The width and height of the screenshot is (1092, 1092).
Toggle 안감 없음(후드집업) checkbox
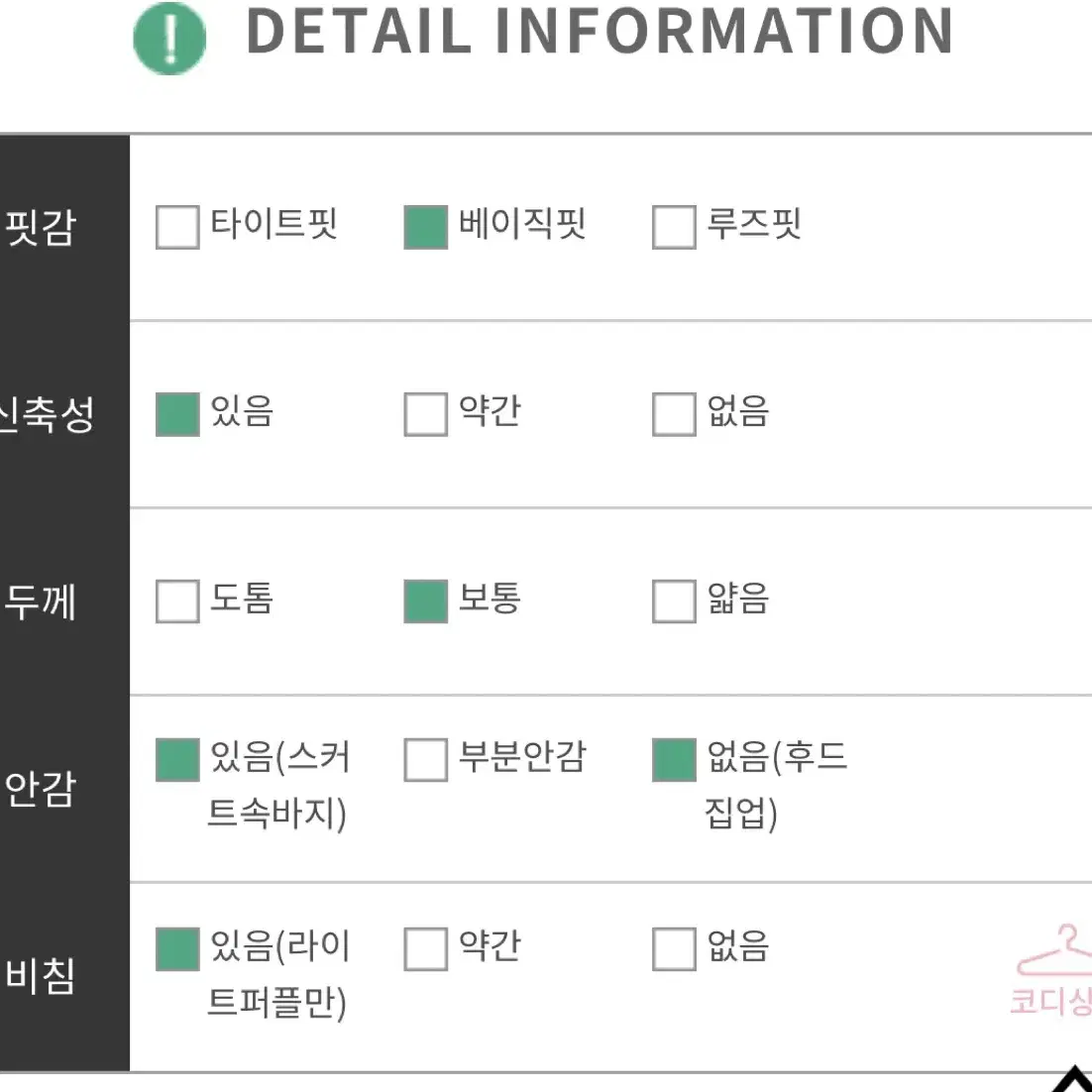pos(674,760)
